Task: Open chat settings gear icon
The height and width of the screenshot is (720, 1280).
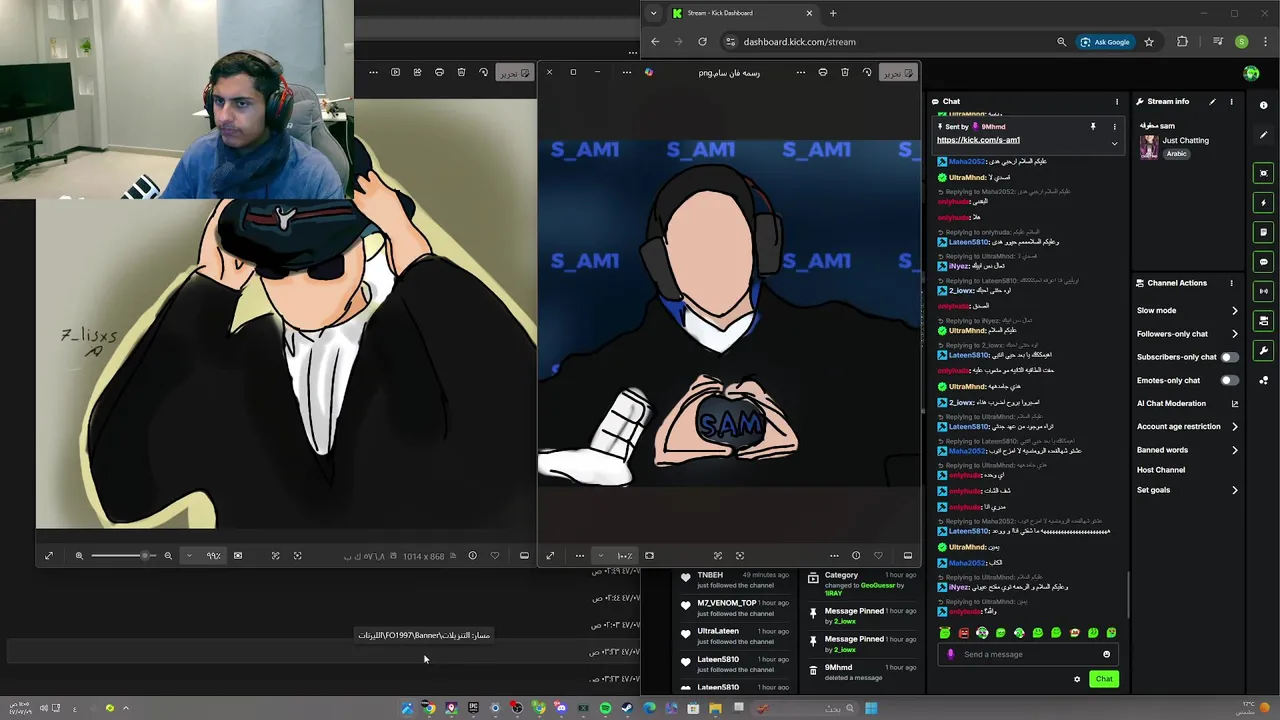Action: 1077,679
